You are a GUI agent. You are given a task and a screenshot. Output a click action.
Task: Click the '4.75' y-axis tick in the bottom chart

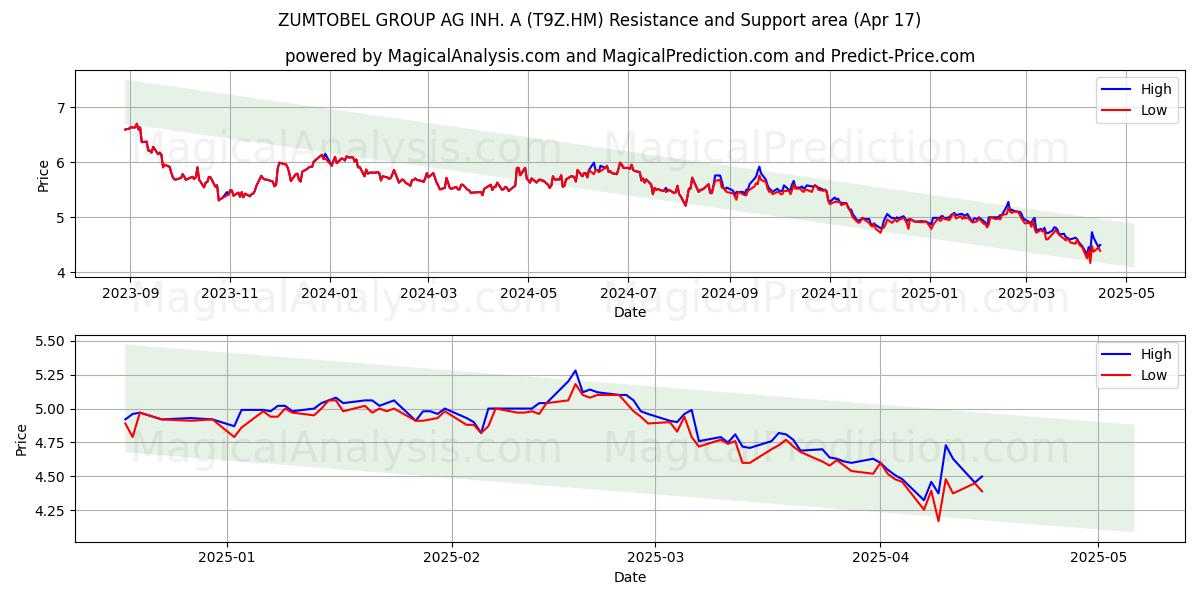(50, 444)
